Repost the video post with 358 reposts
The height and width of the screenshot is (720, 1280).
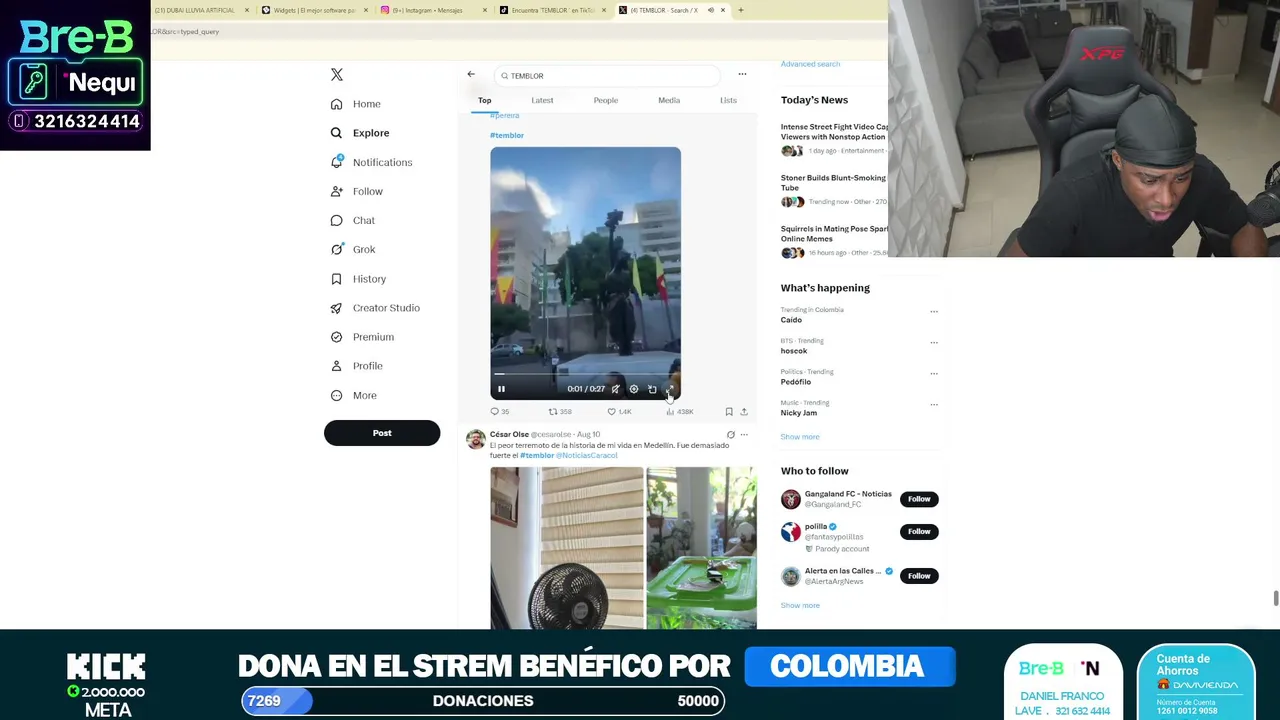pyautogui.click(x=560, y=412)
